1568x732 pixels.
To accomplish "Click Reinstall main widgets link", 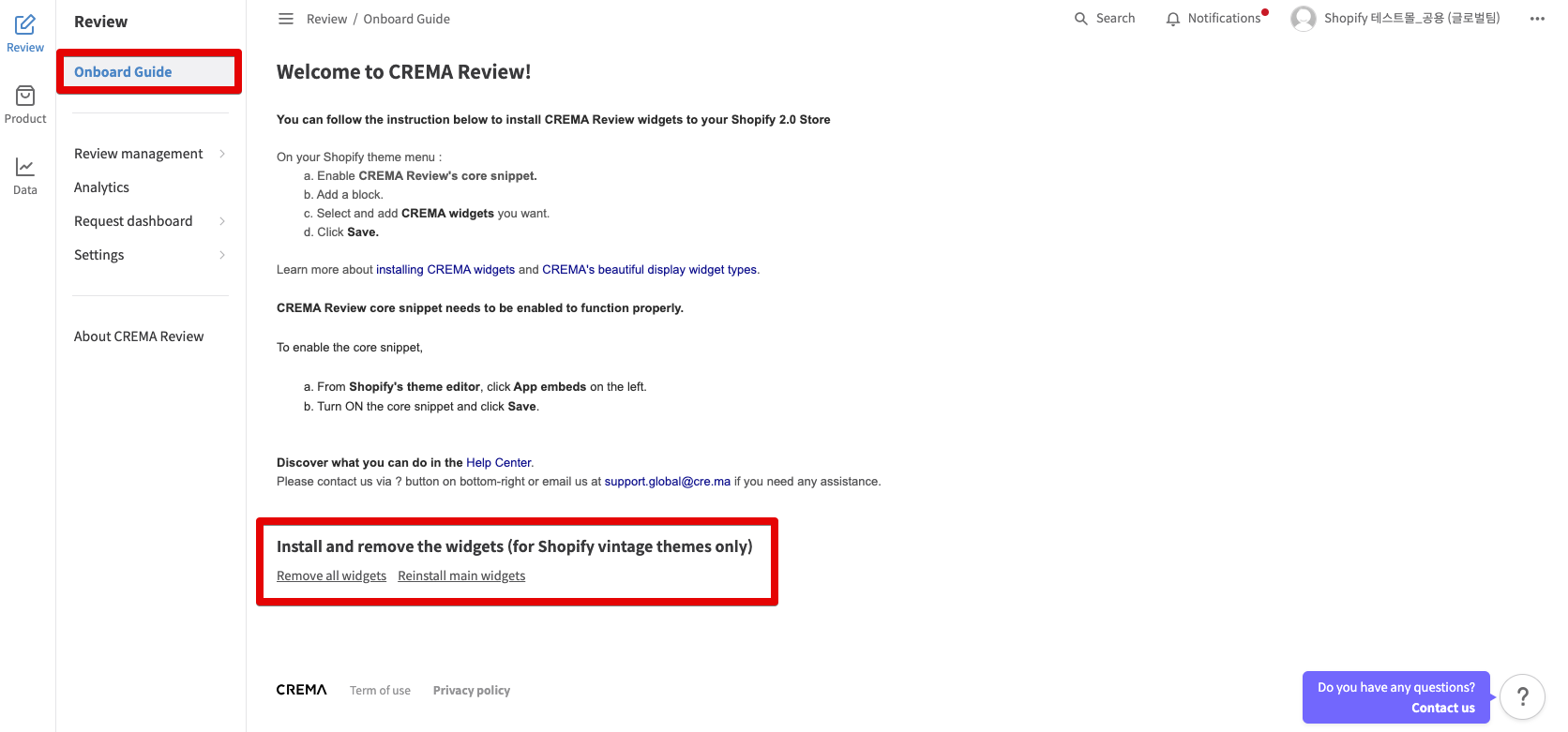I will [461, 576].
